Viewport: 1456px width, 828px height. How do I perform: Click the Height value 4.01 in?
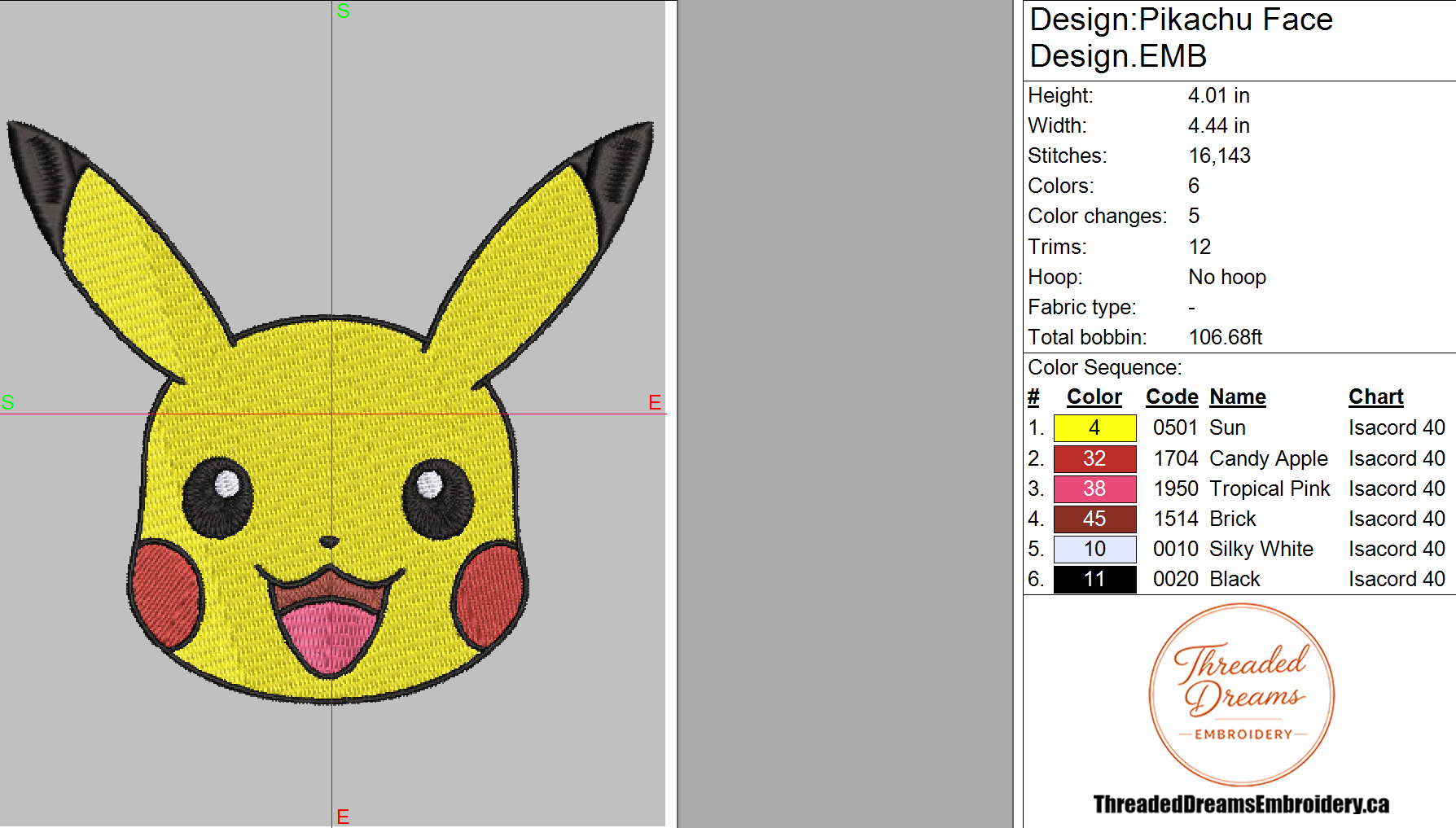point(1218,95)
